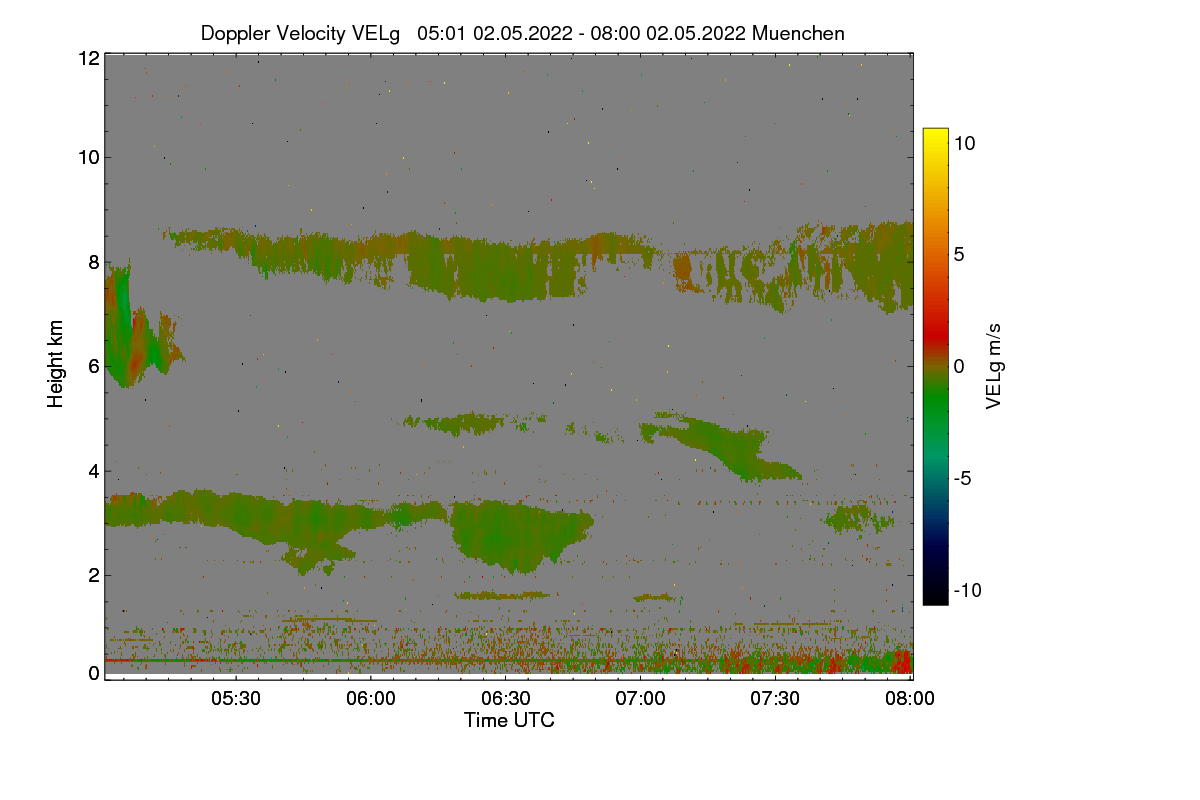
Task: Click the '10' height axis tick label
Action: coord(88,157)
